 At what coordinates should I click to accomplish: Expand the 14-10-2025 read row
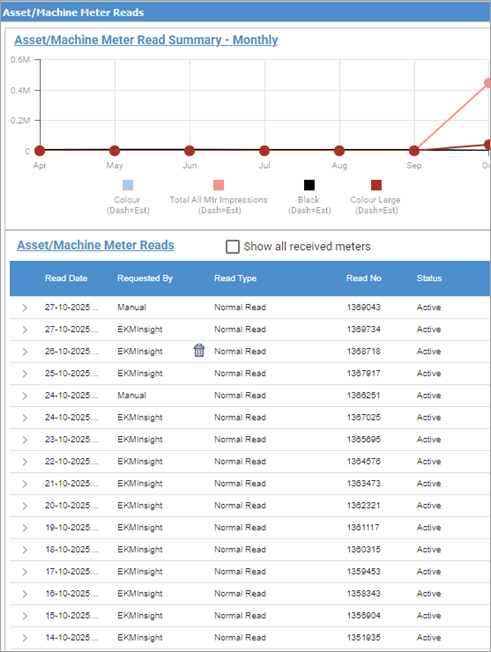click(25, 638)
